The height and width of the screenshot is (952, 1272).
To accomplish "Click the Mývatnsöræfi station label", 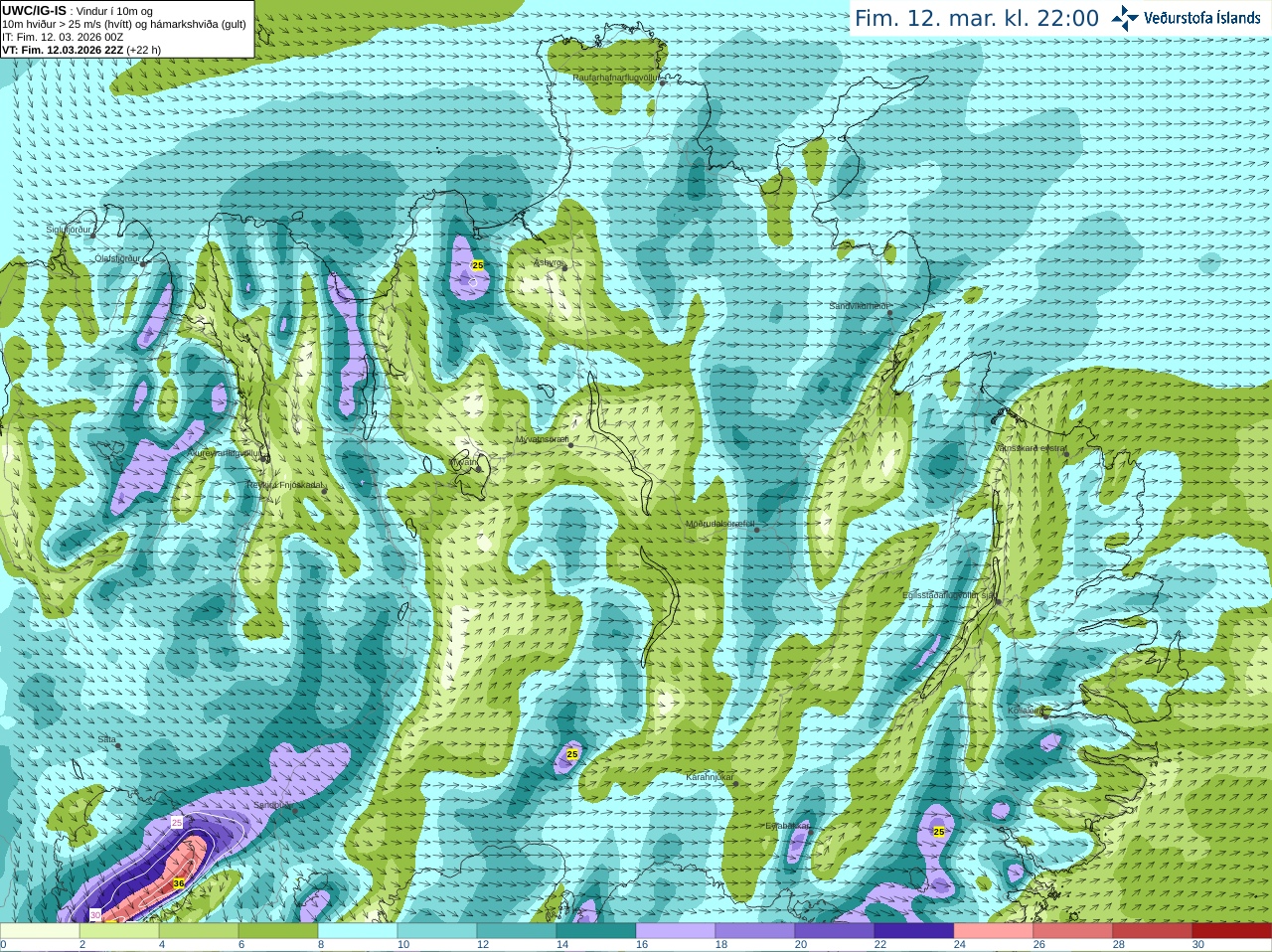I will [542, 439].
